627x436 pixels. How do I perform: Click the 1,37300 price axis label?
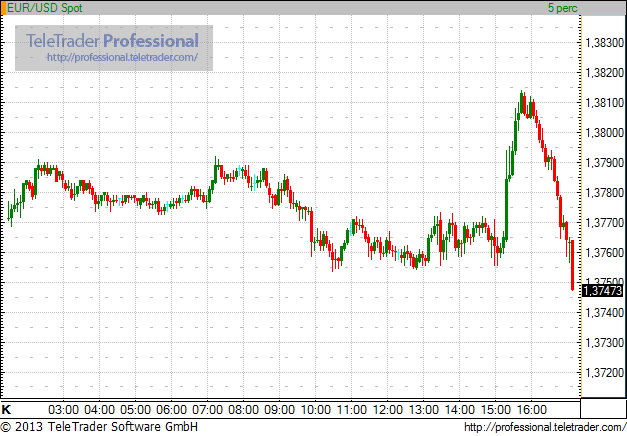[x=604, y=342]
